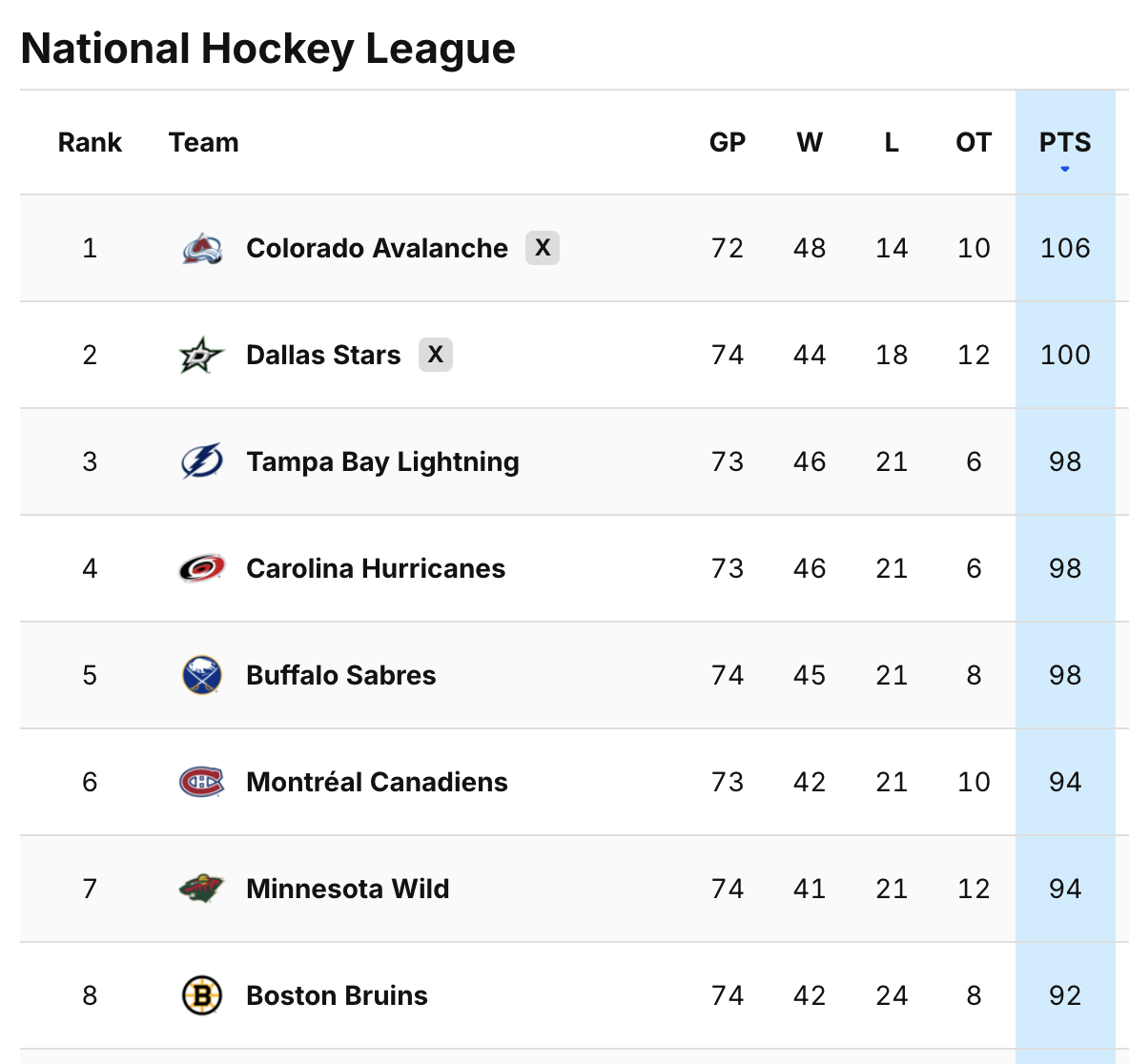Screen dimensions: 1129x1064
Task: Click the Buffalo Sabres logo
Action: 202,676
